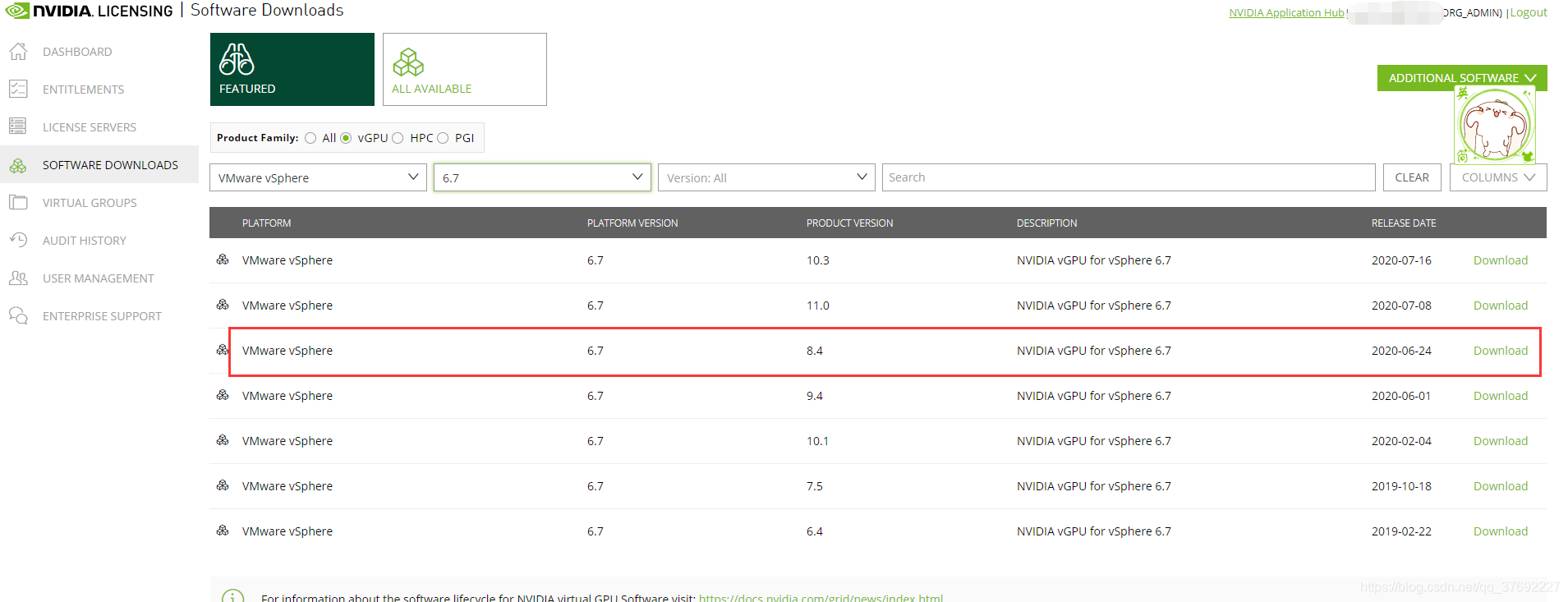
Task: Click the Dashboard home icon
Action: [x=18, y=51]
